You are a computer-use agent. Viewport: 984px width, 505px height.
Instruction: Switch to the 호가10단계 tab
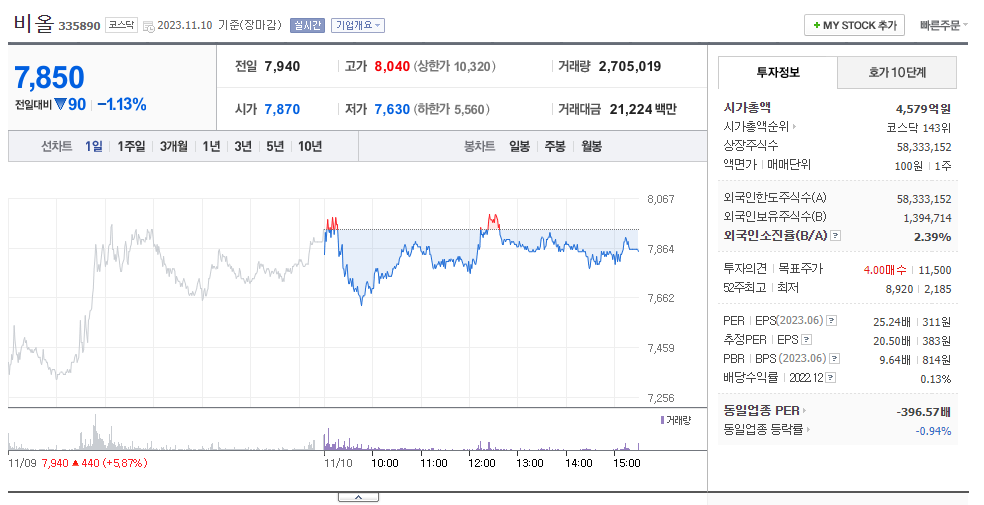click(x=897, y=73)
